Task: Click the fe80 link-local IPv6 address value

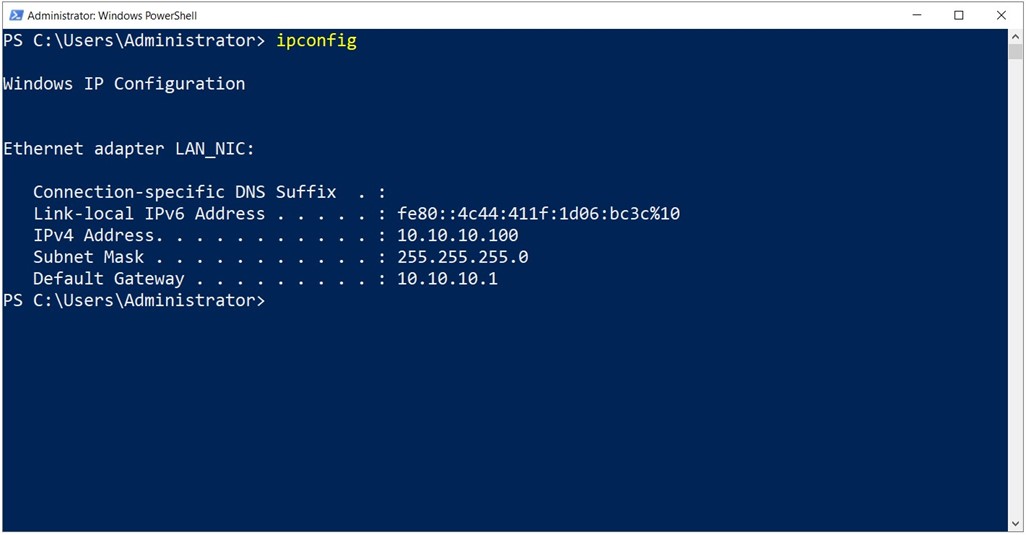Action: coord(539,213)
